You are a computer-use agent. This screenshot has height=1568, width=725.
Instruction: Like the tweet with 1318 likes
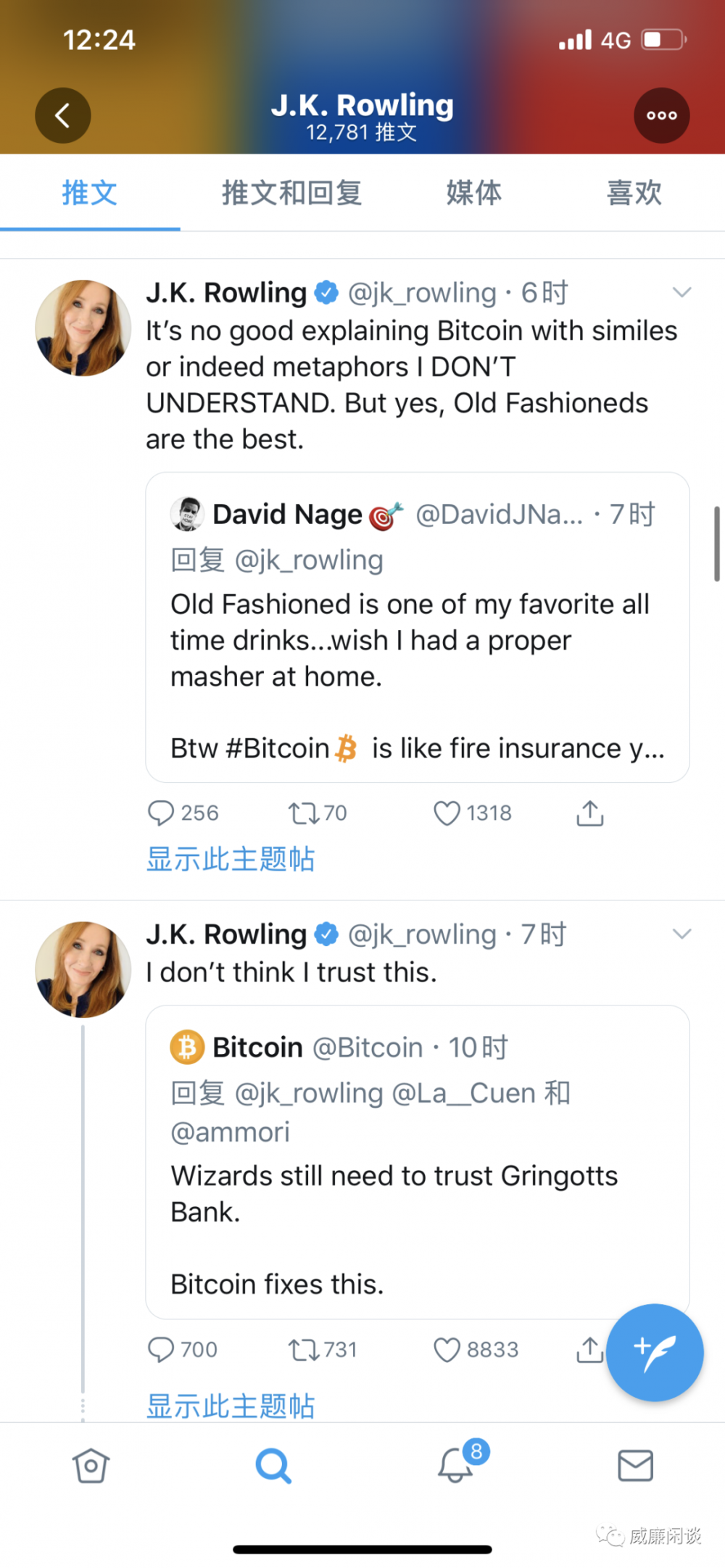click(447, 813)
